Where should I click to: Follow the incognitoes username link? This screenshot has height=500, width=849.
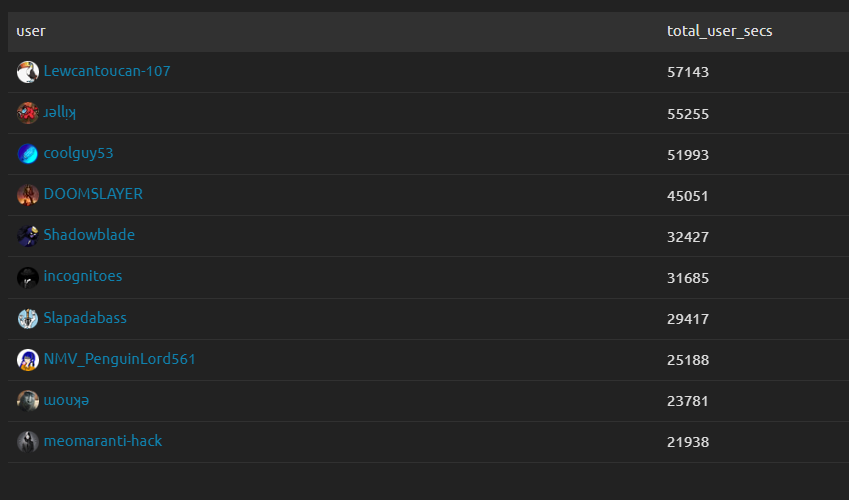pyautogui.click(x=83, y=276)
